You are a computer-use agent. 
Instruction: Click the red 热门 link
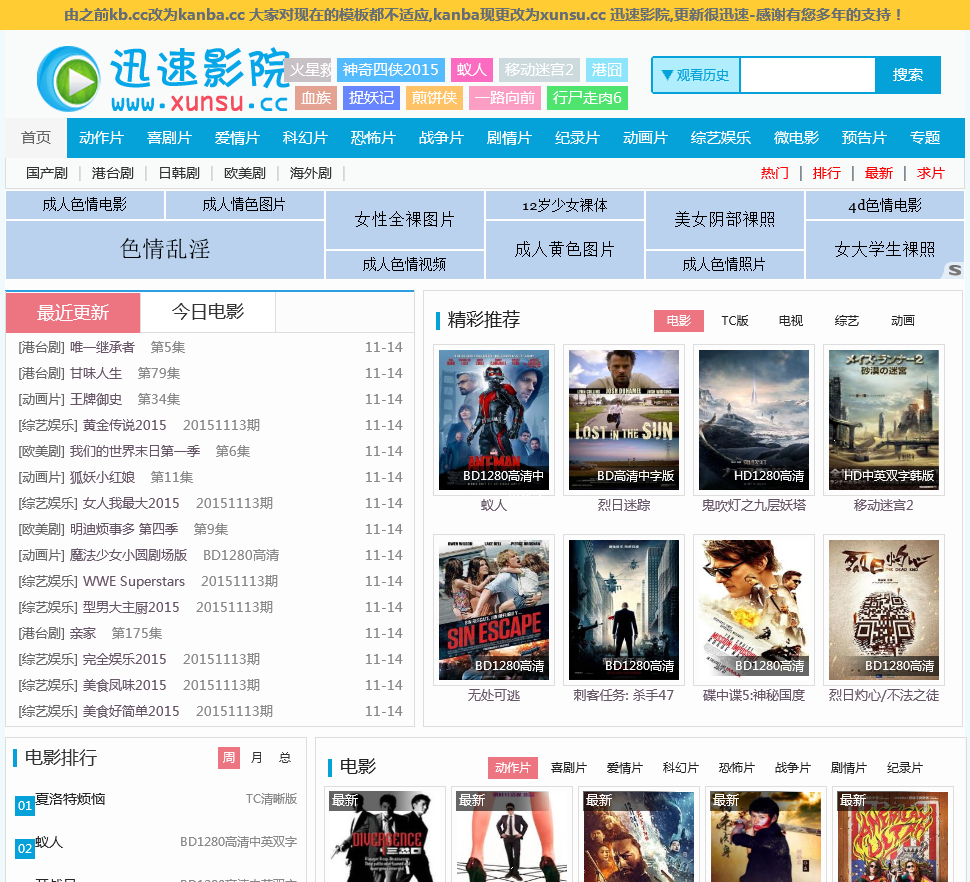(x=775, y=173)
